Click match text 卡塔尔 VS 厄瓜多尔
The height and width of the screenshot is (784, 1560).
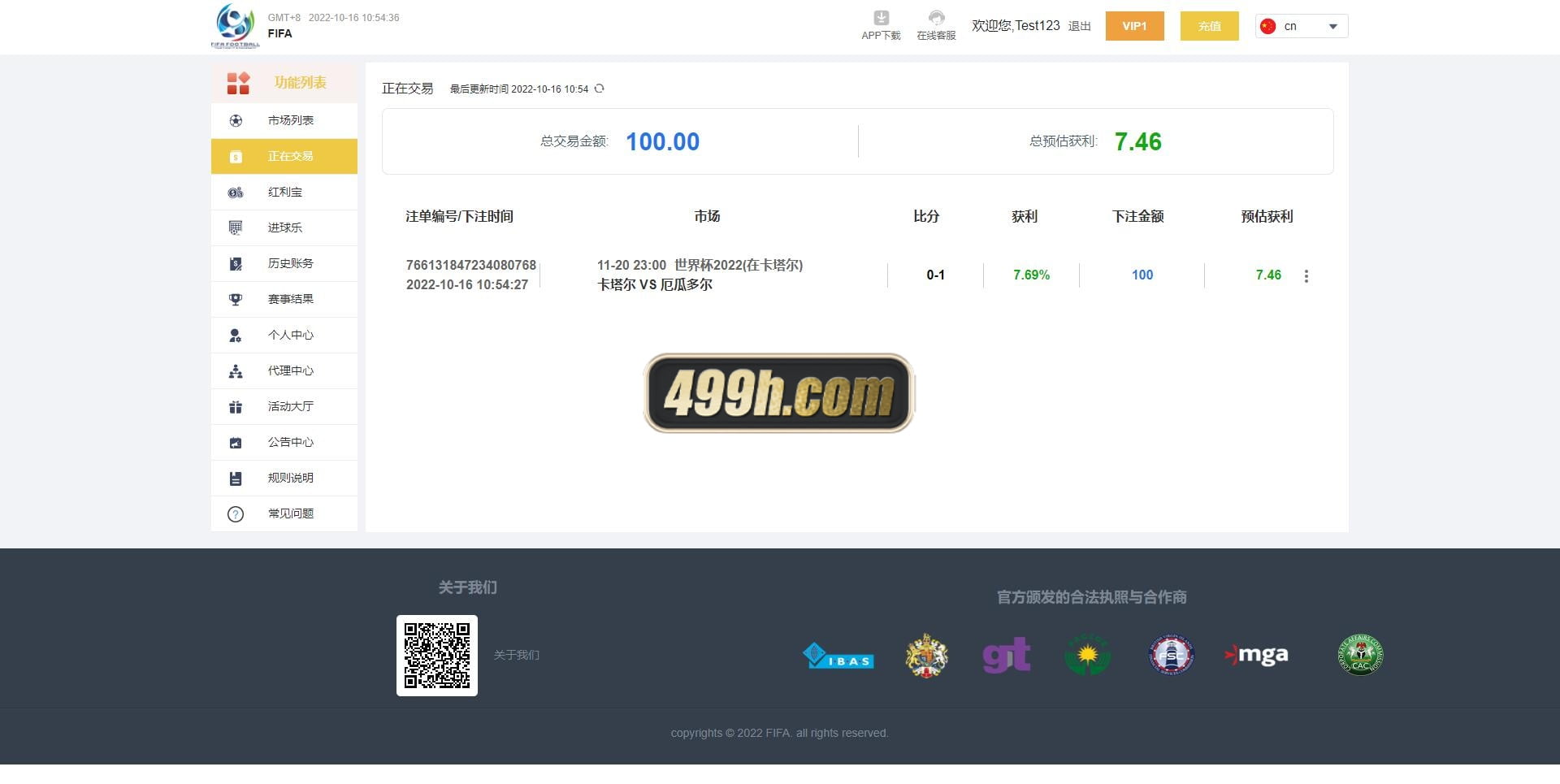(x=655, y=284)
